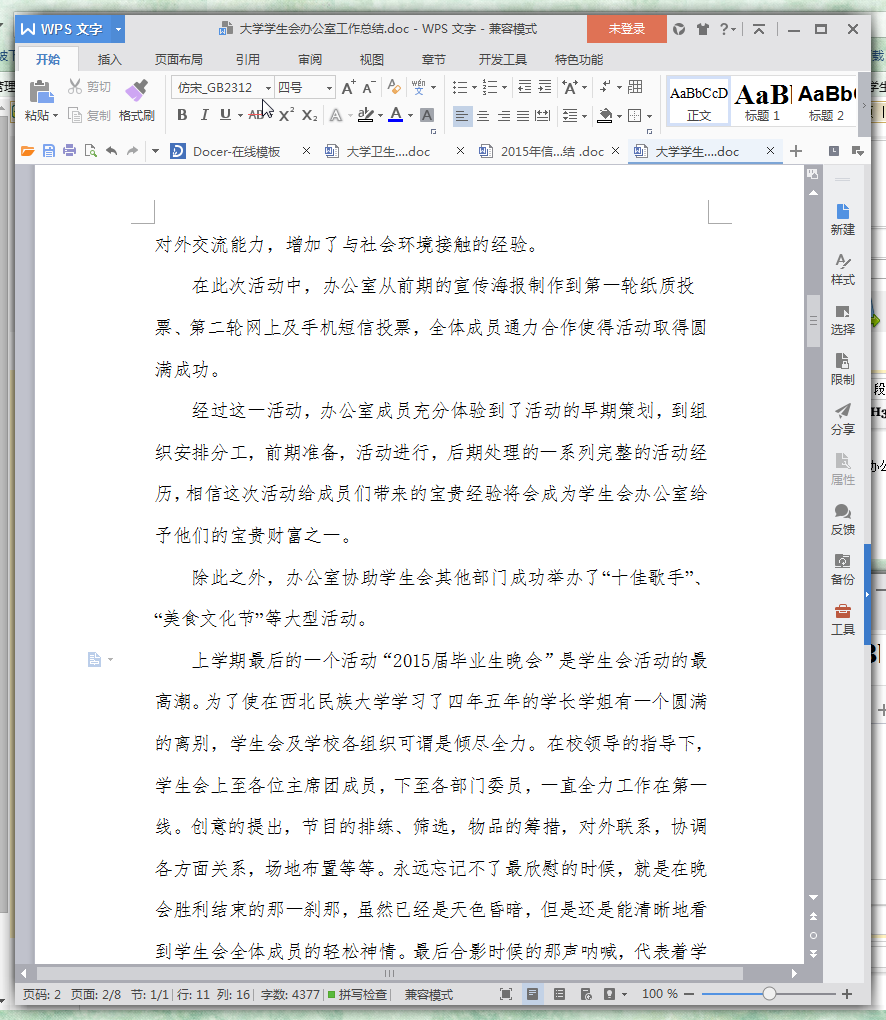Toggle italic formatting
This screenshot has height=1020, width=886.
pyautogui.click(x=204, y=115)
